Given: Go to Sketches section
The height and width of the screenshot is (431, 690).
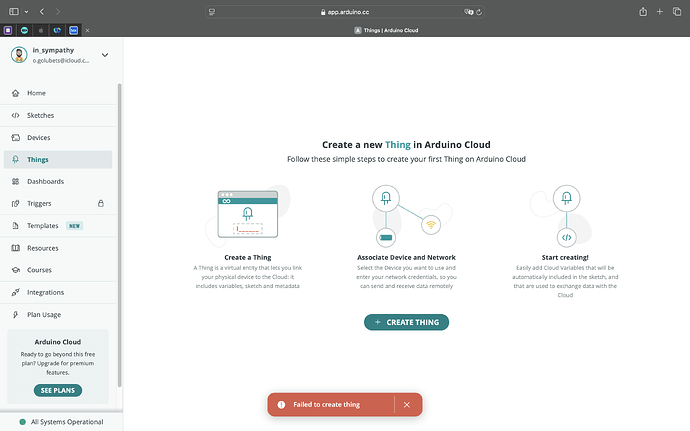Looking at the screenshot, I should tap(58, 115).
